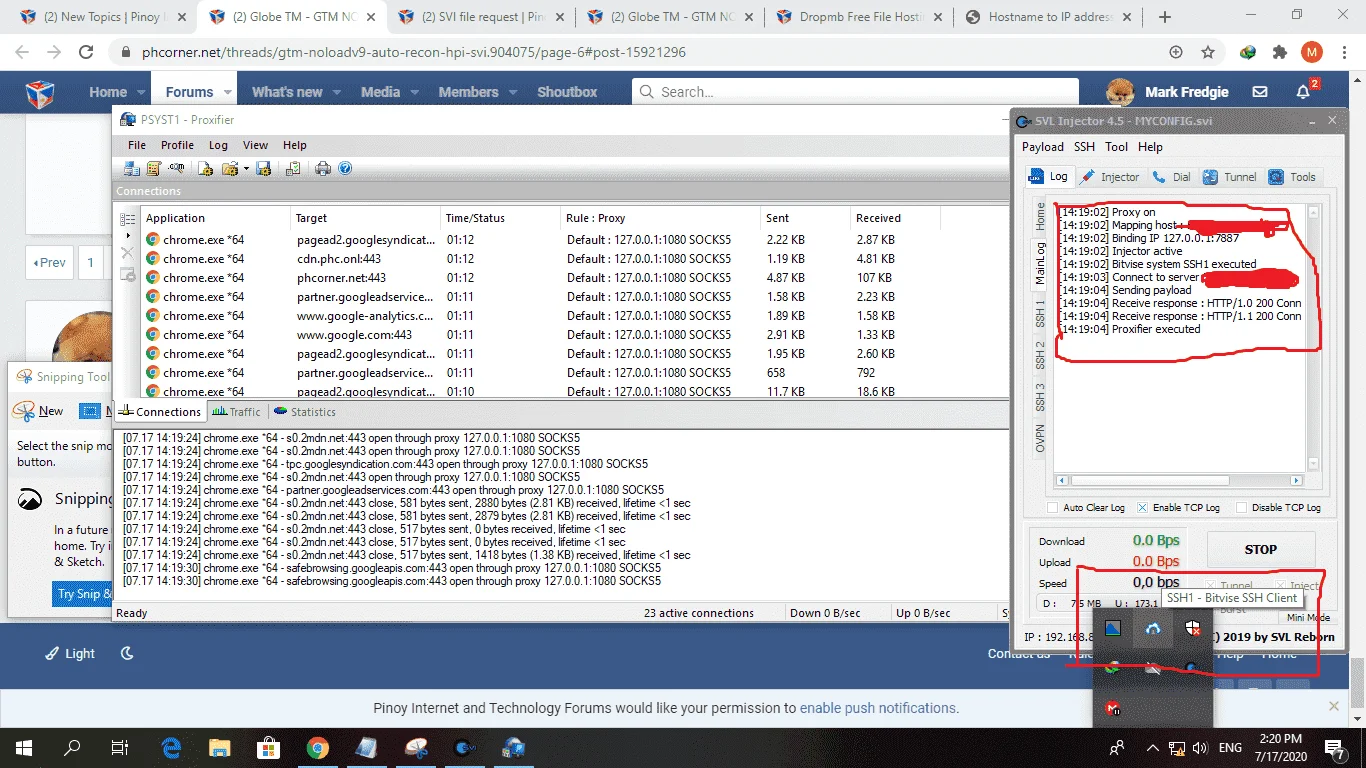Open the Payload menu in SVL Injector

pyautogui.click(x=1043, y=147)
